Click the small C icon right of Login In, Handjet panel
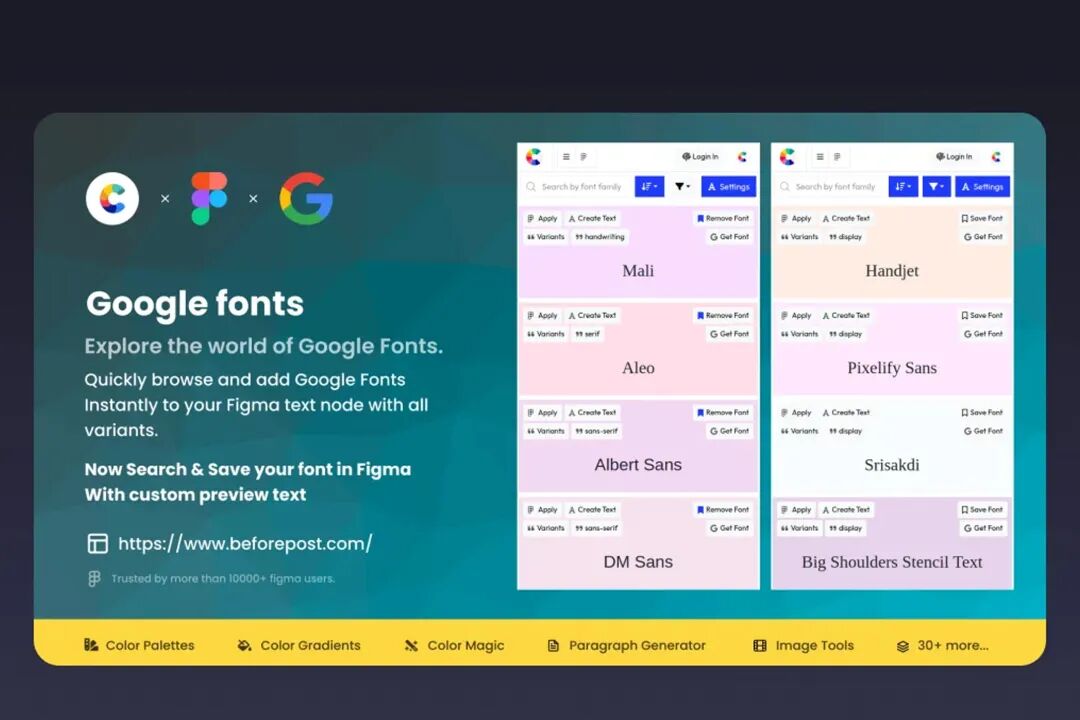The image size is (1080, 720). click(x=996, y=157)
